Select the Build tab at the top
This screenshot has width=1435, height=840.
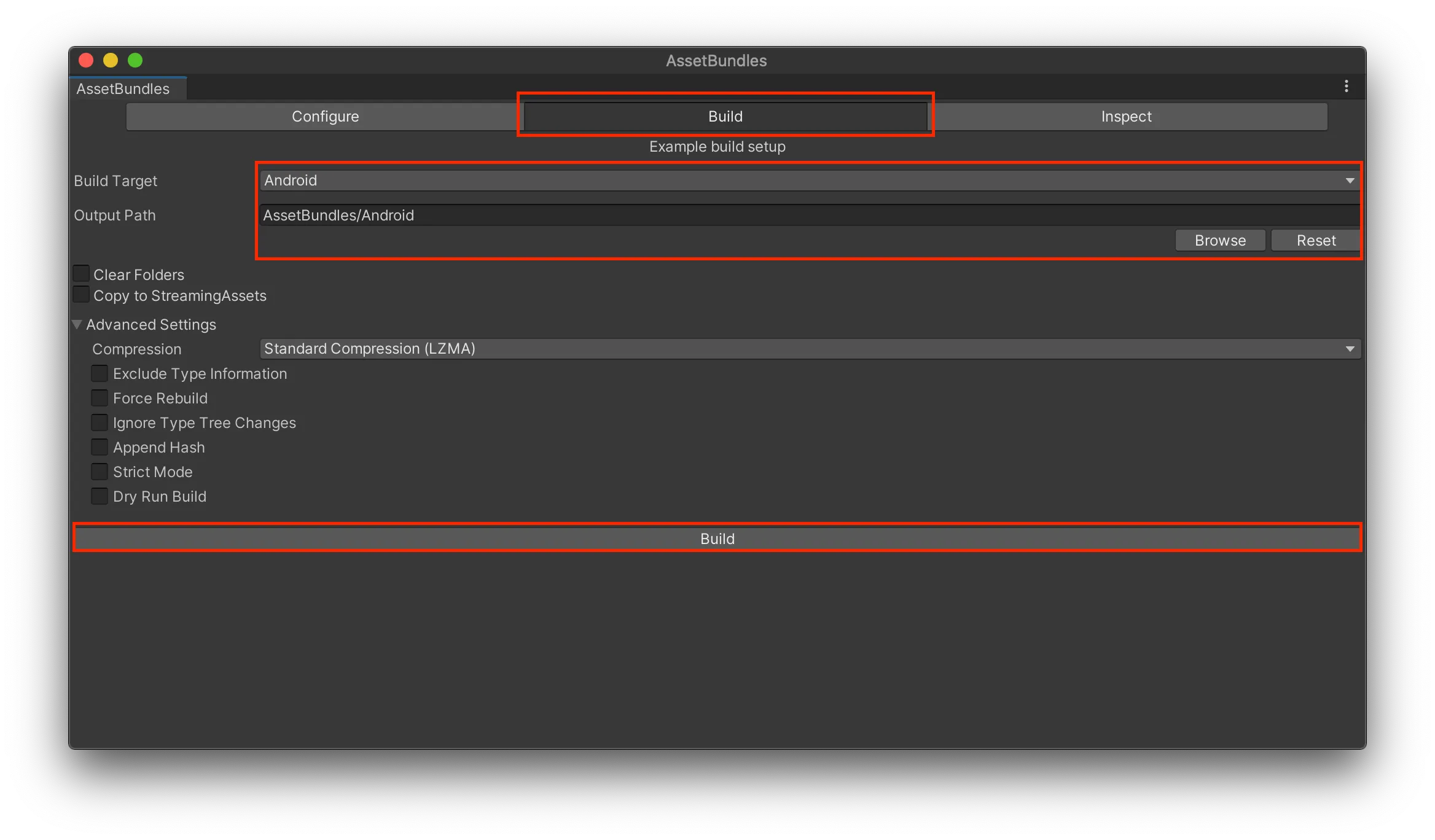pos(724,116)
